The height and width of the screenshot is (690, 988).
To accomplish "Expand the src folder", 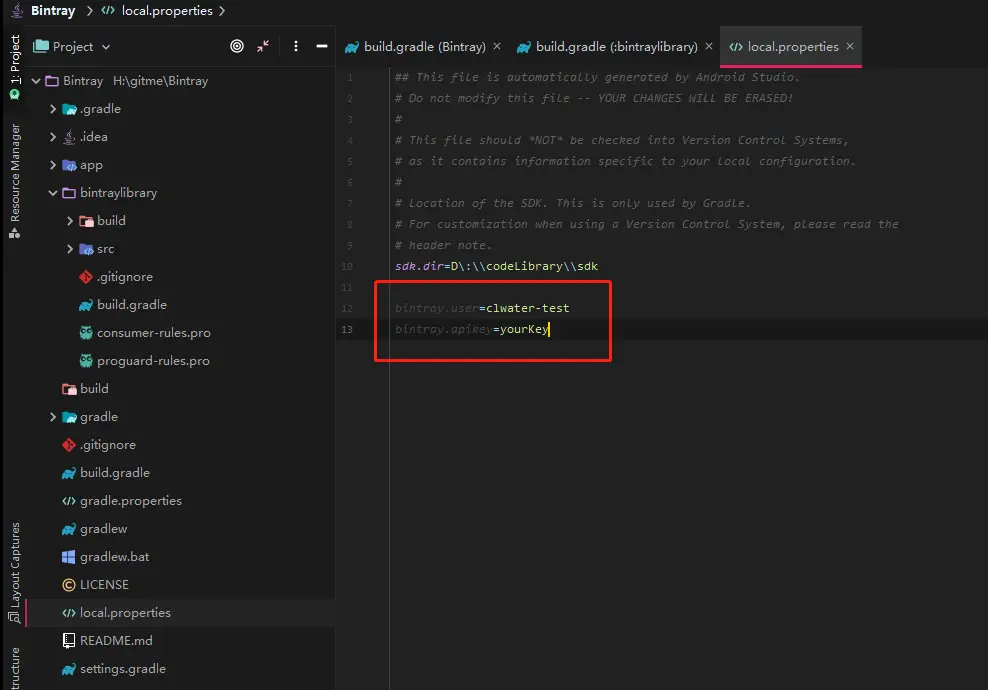I will click(70, 249).
